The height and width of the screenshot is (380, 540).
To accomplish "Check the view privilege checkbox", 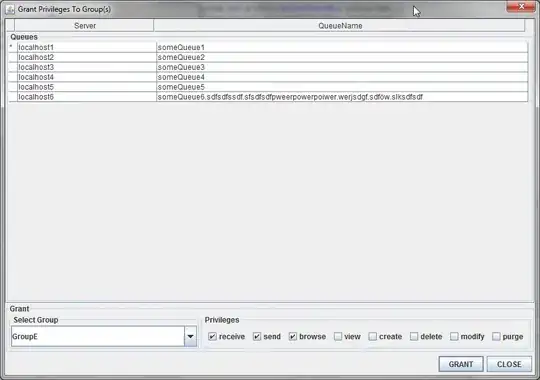I will click(x=338, y=337).
